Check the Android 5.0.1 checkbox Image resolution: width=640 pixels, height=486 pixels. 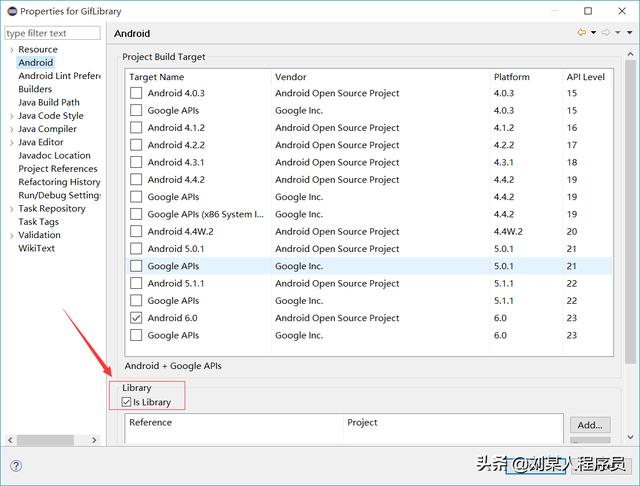pos(136,249)
